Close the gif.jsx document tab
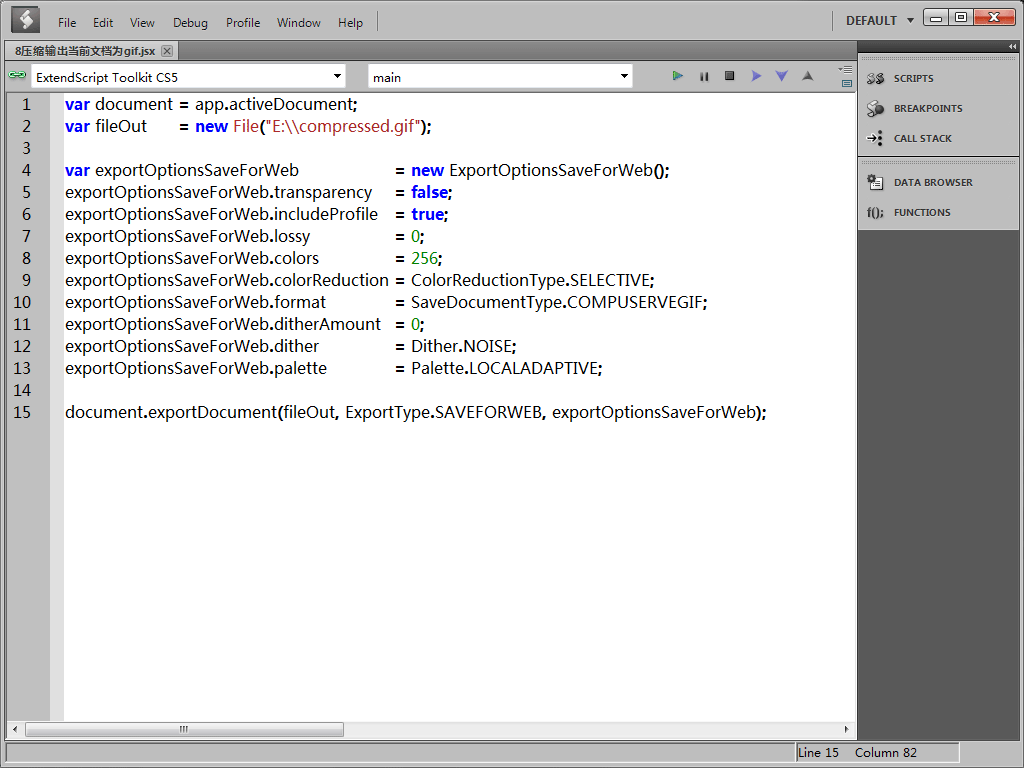Screen dimensions: 1024x768 [x=167, y=51]
